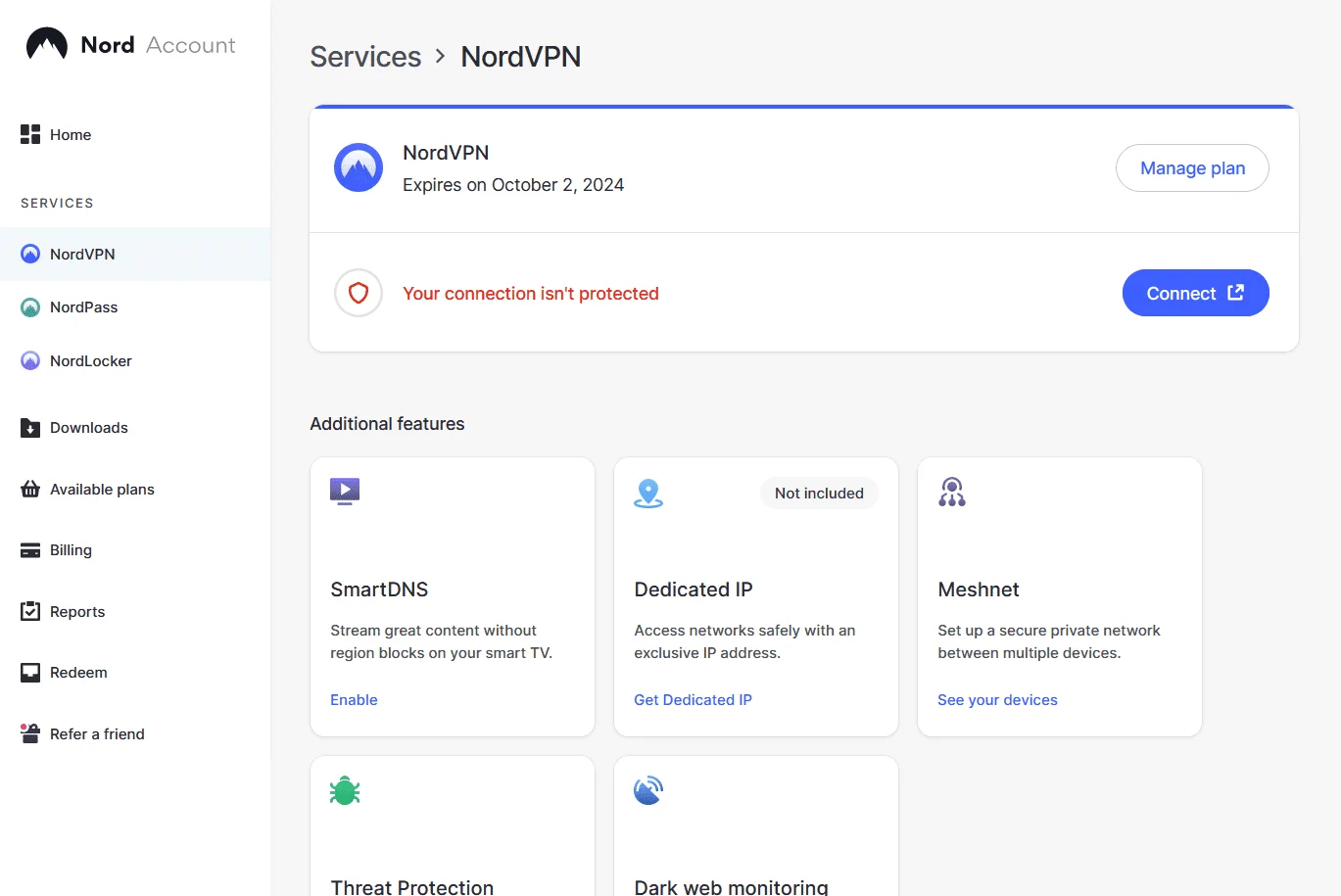
Task: Click the breadcrumb chevron arrow
Action: [441, 57]
